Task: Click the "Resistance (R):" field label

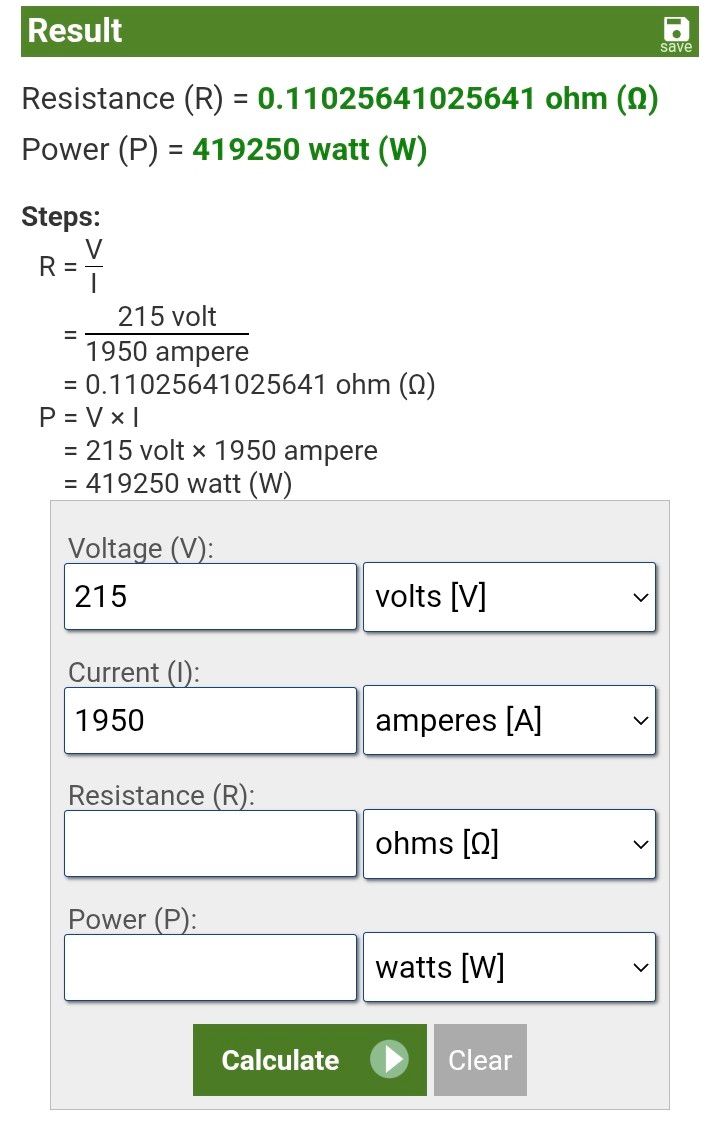Action: click(161, 796)
